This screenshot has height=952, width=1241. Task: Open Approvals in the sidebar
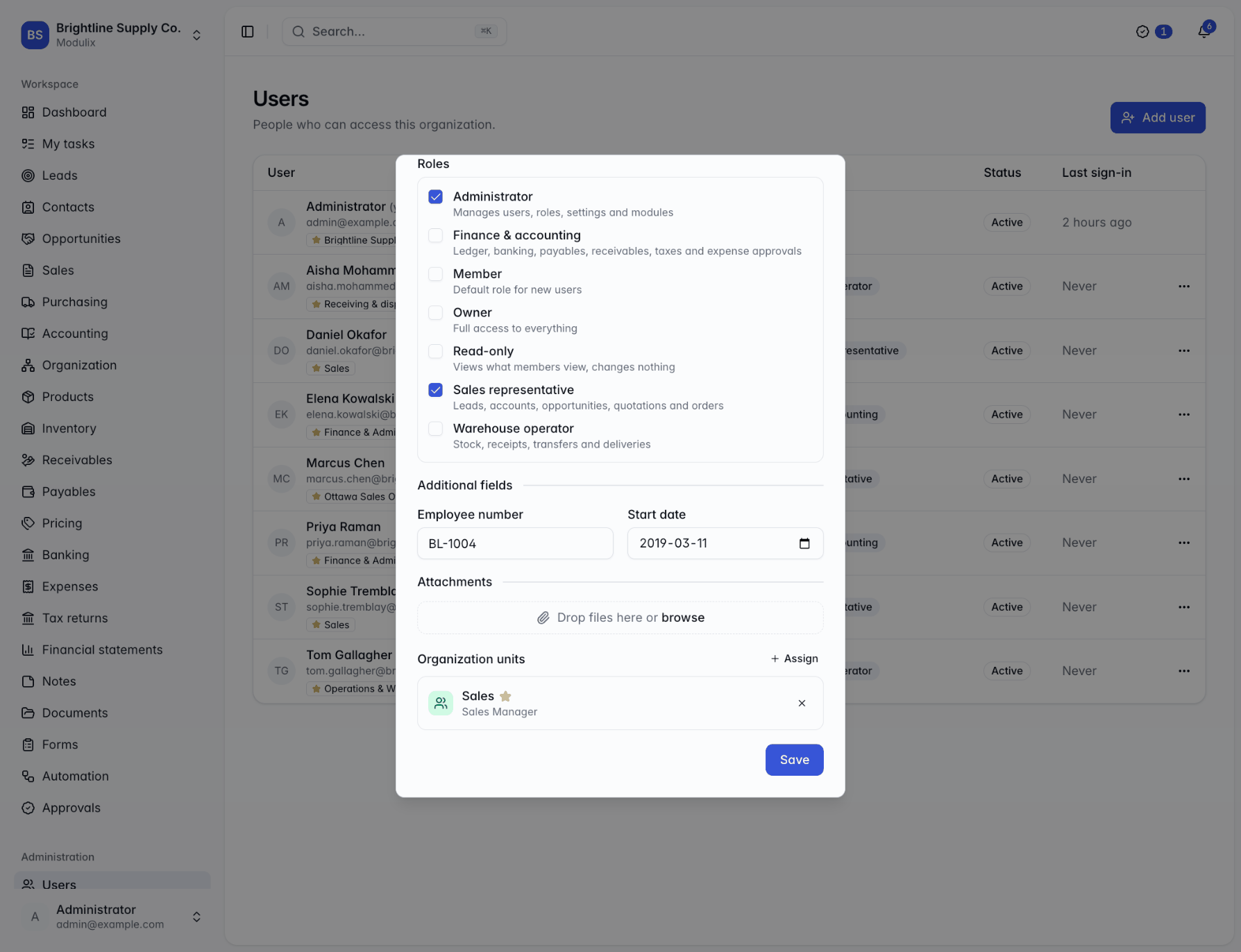[112, 808]
